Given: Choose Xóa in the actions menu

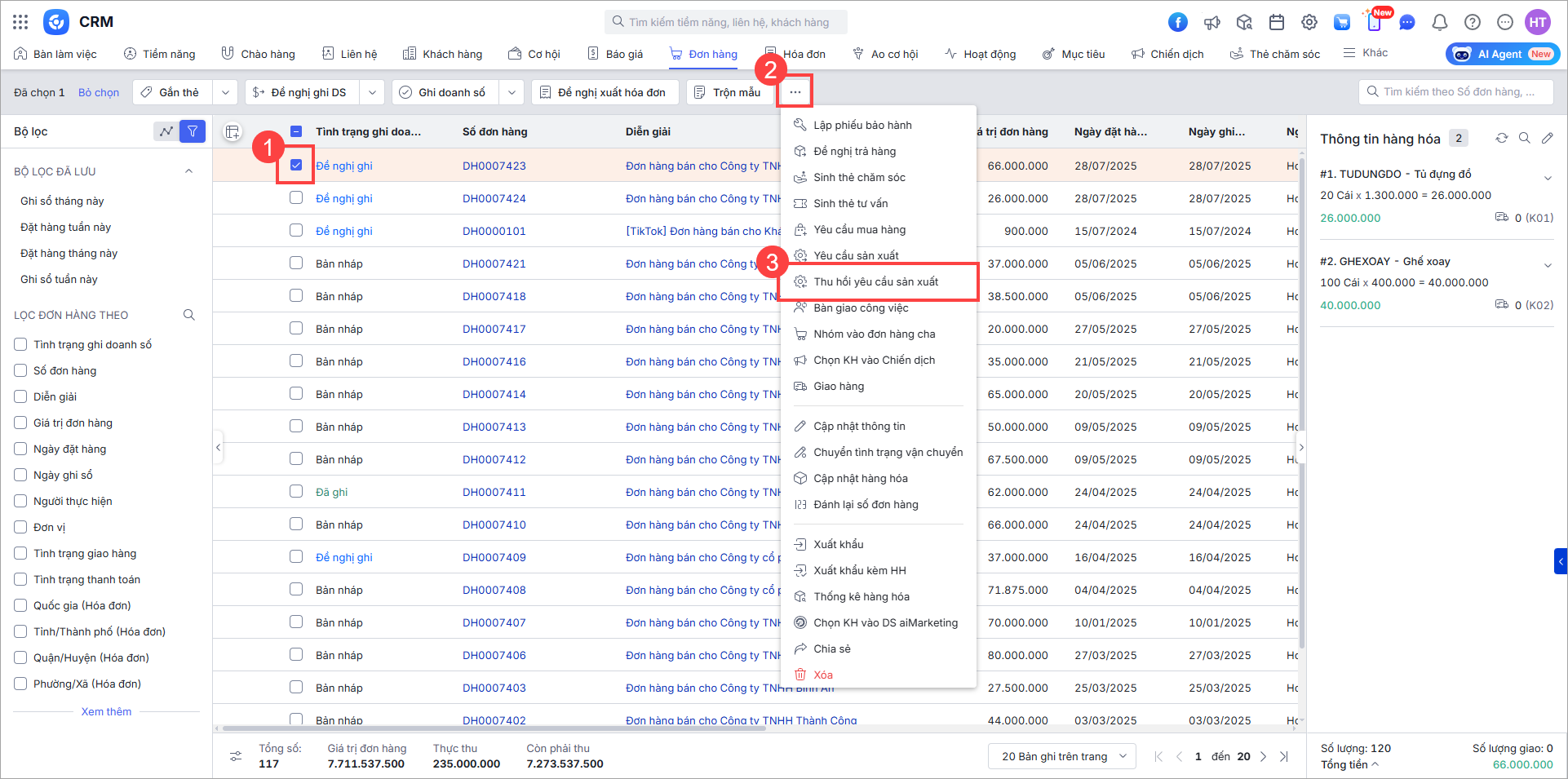Looking at the screenshot, I should 879,675.
